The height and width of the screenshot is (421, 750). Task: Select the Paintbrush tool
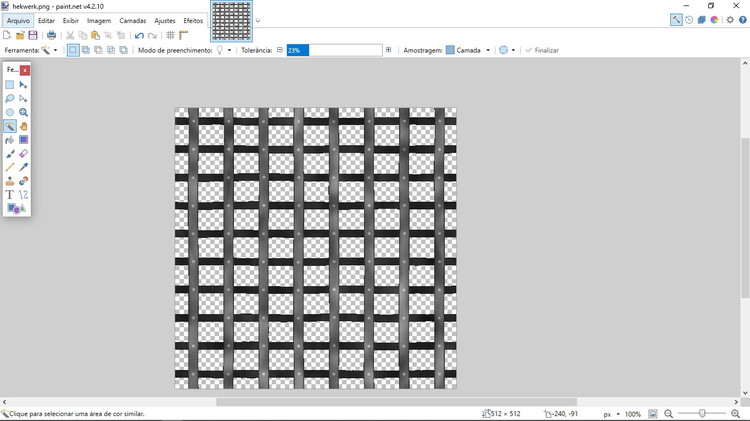pyautogui.click(x=10, y=154)
